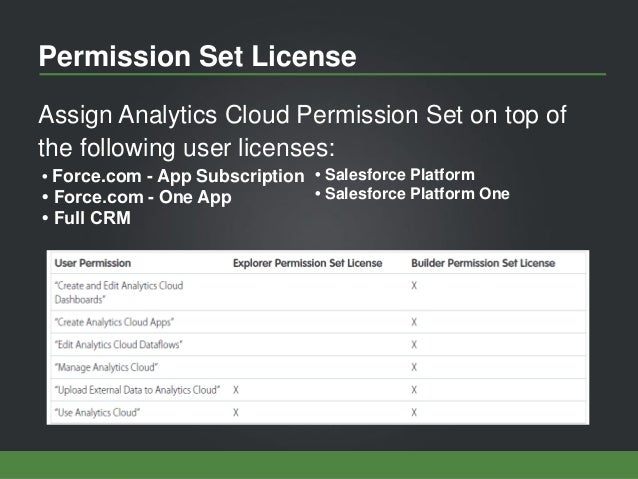The width and height of the screenshot is (638, 479).
Task: Click the 'Explorer Permission Set License' column header
Action: [307, 263]
